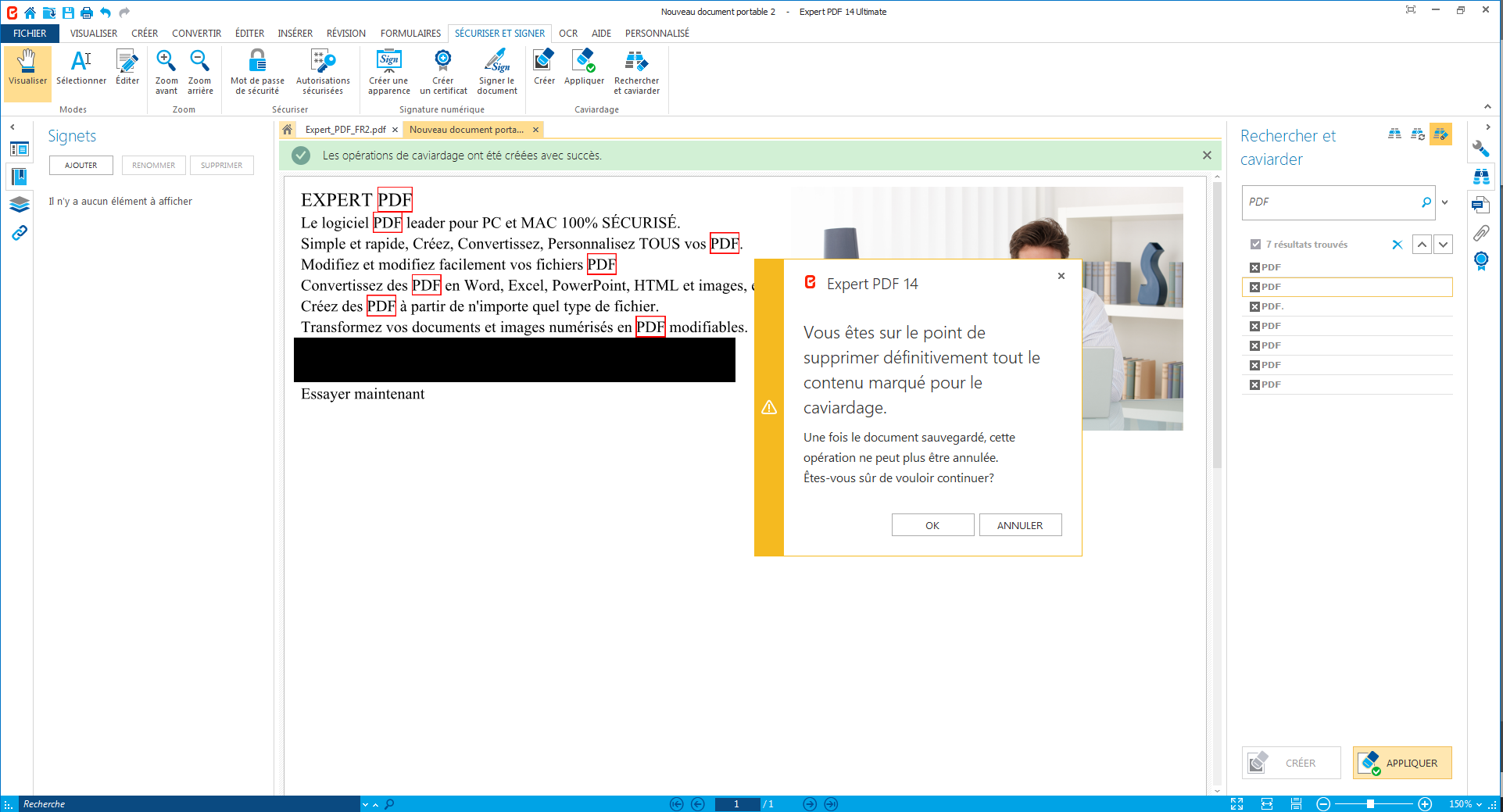
Task: Collapse the left Signets panel
Action: coord(13,127)
